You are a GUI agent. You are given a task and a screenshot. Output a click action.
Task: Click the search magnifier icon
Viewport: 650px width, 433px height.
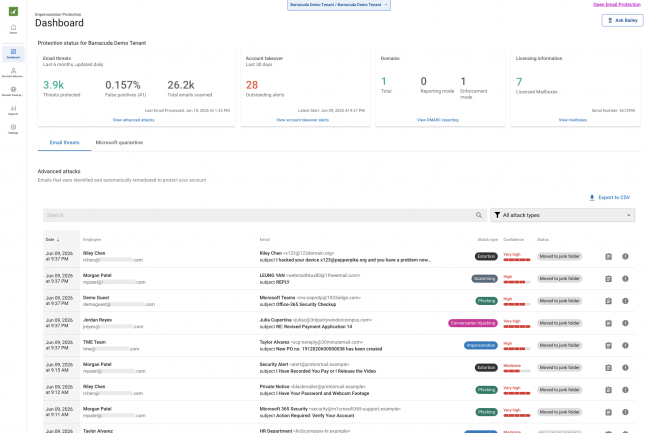click(x=479, y=215)
